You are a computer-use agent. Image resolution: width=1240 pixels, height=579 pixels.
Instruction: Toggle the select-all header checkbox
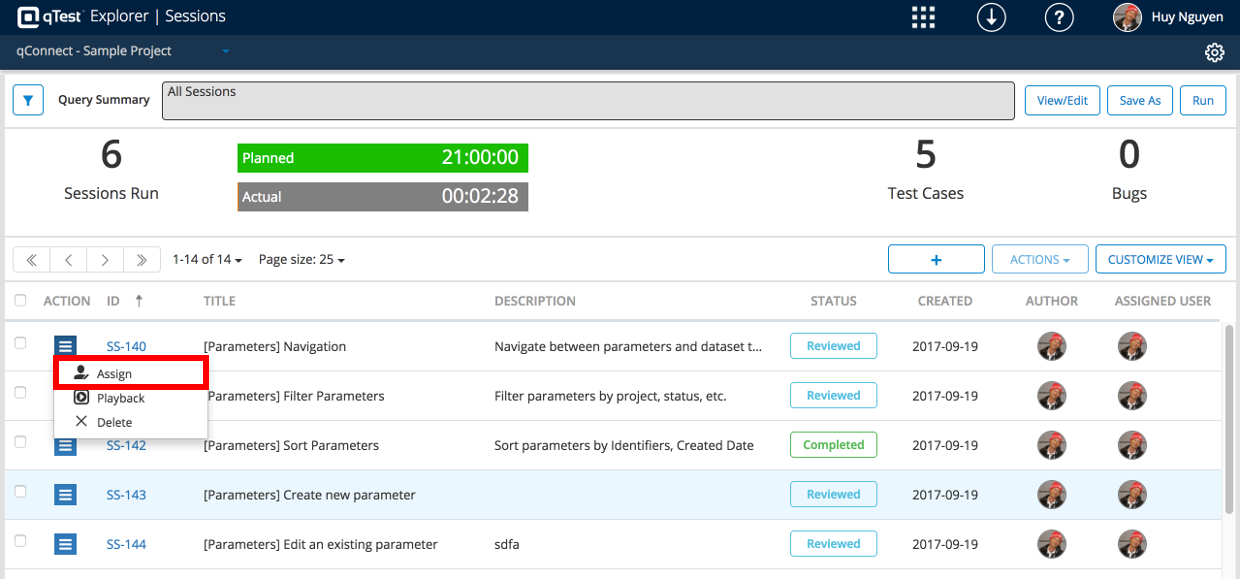click(20, 301)
